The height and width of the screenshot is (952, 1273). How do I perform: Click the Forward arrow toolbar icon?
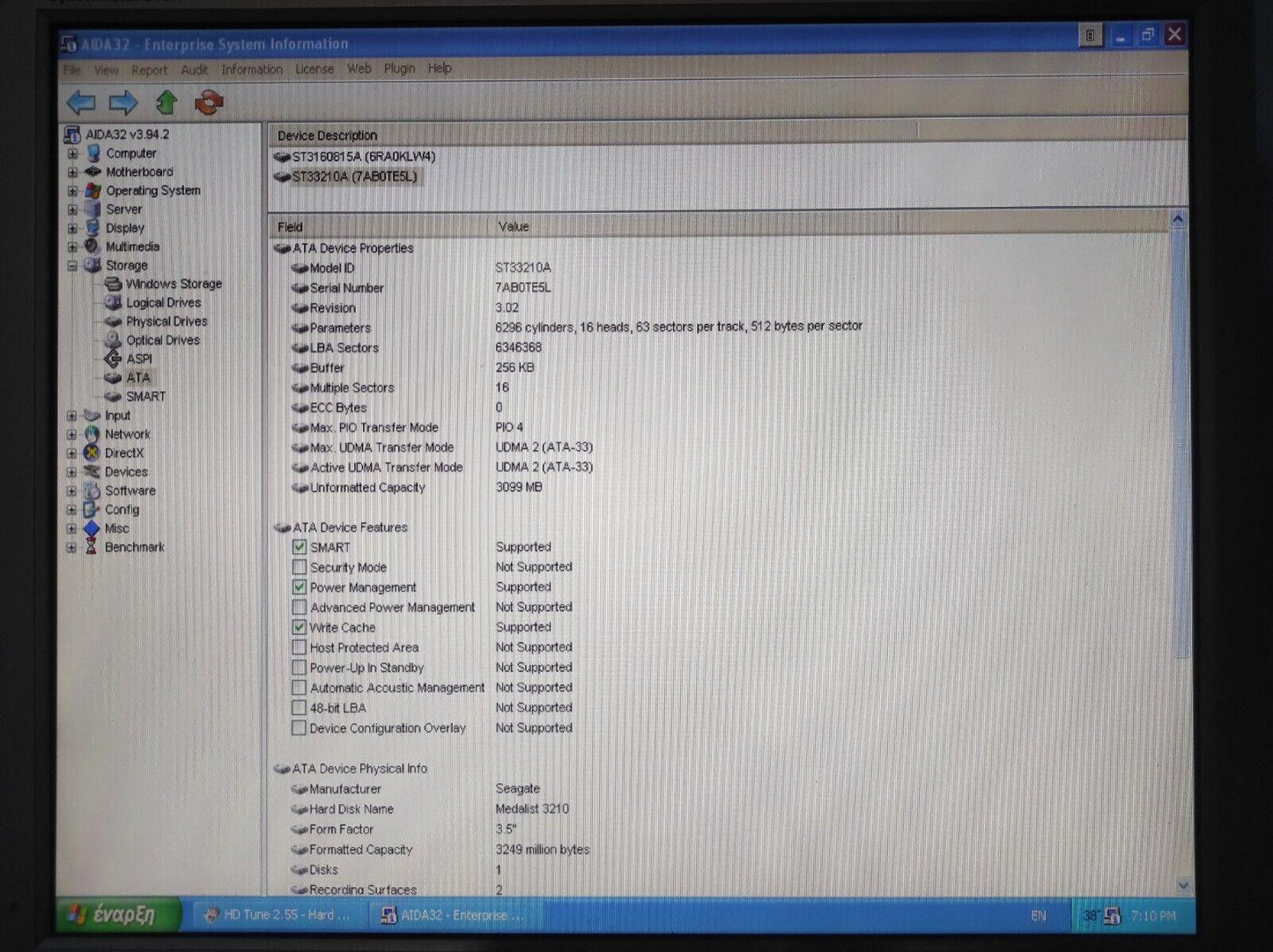pyautogui.click(x=123, y=103)
